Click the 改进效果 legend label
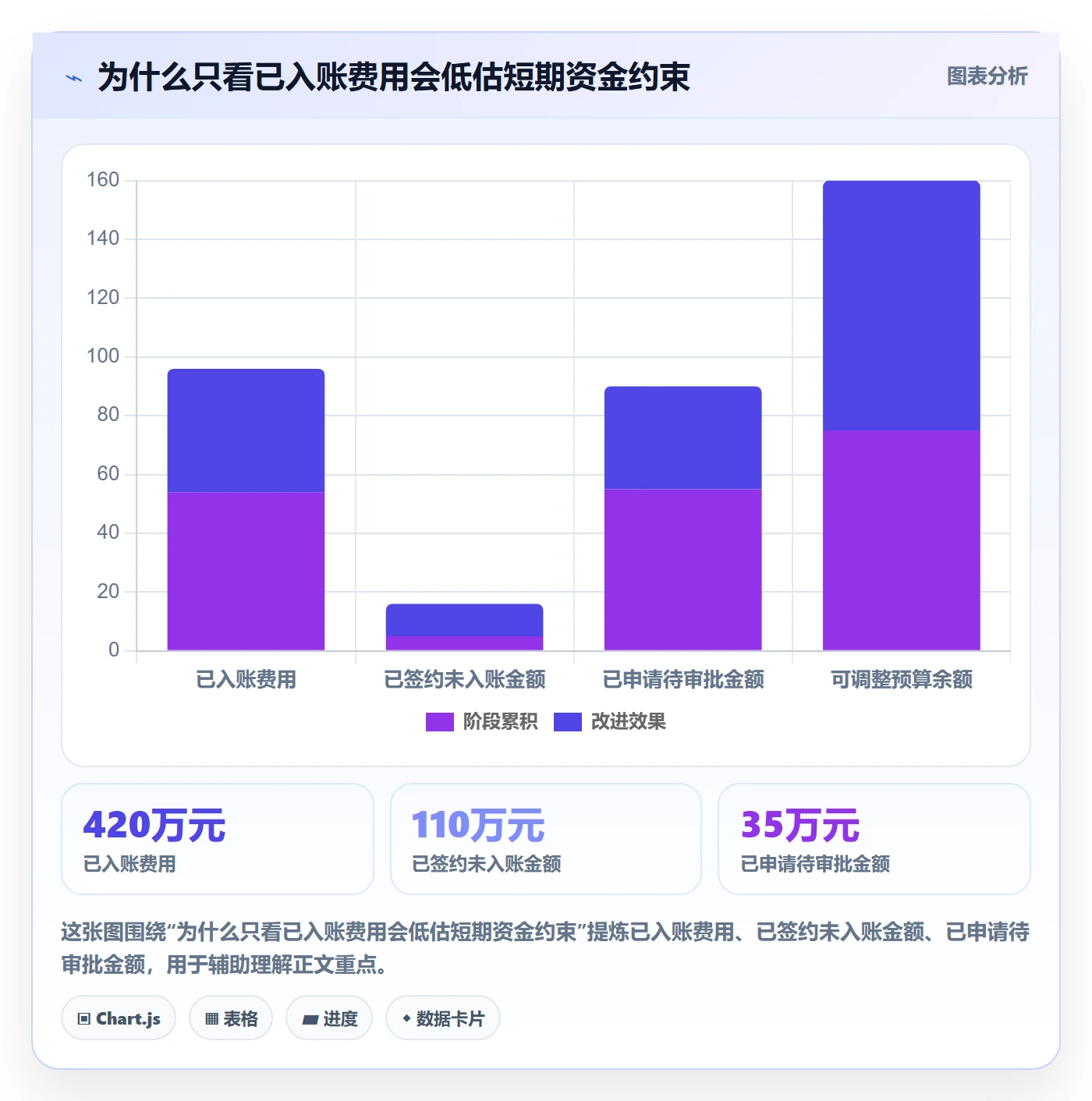 point(628,722)
